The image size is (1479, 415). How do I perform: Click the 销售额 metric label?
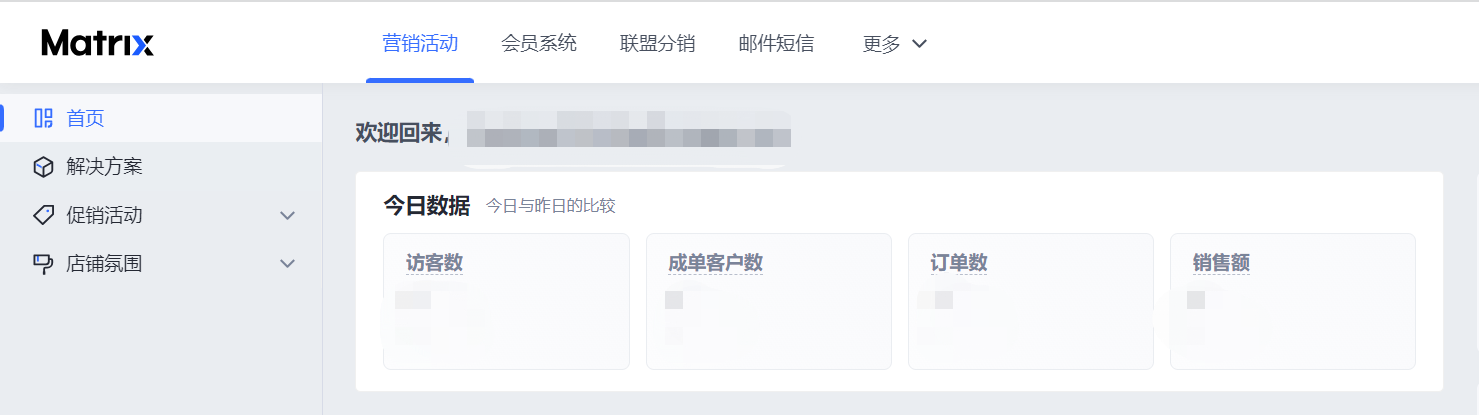tap(1220, 263)
